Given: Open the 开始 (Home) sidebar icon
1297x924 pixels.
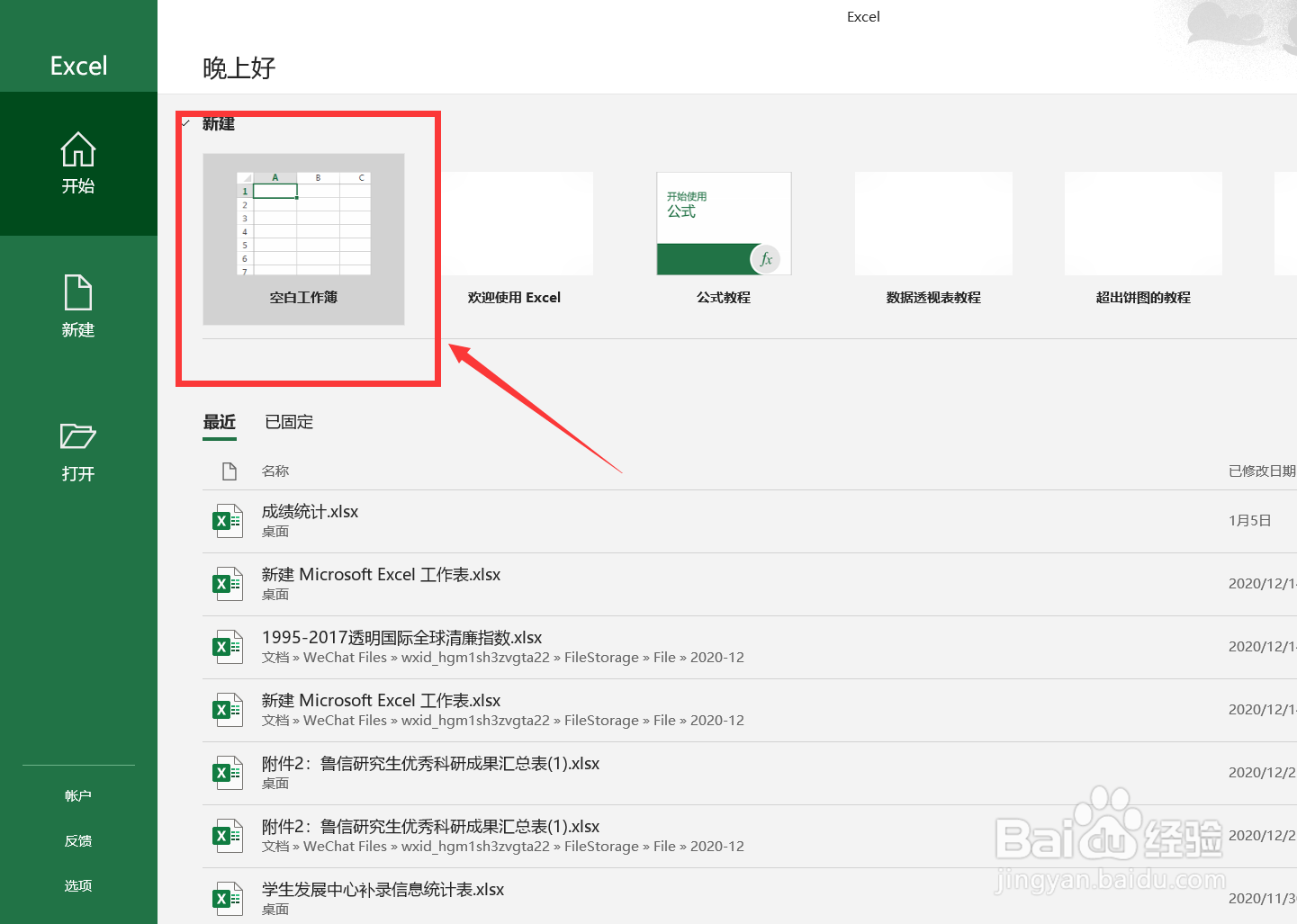Looking at the screenshot, I should (78, 164).
